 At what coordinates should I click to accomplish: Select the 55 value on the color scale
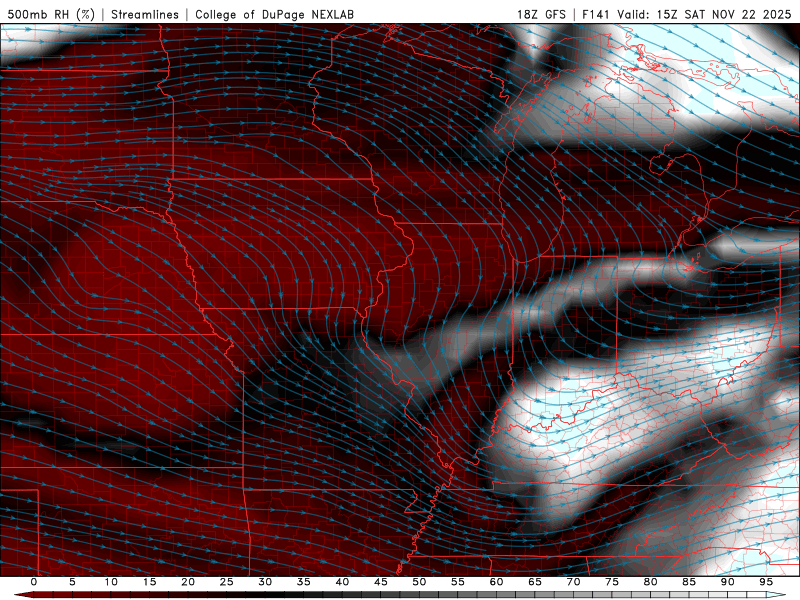point(458,582)
